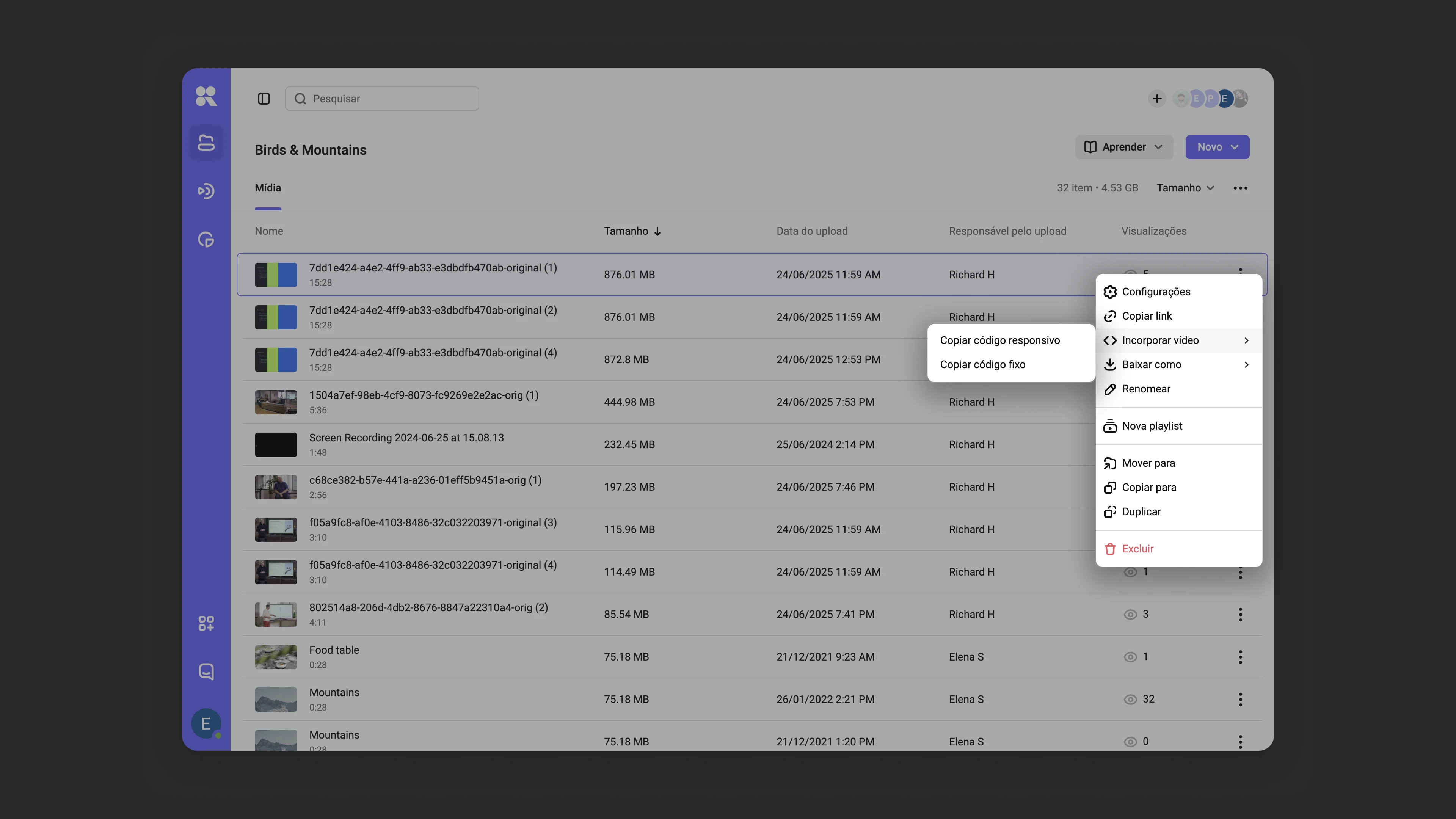
Task: Open the broadcast icon in sidebar
Action: 206,191
